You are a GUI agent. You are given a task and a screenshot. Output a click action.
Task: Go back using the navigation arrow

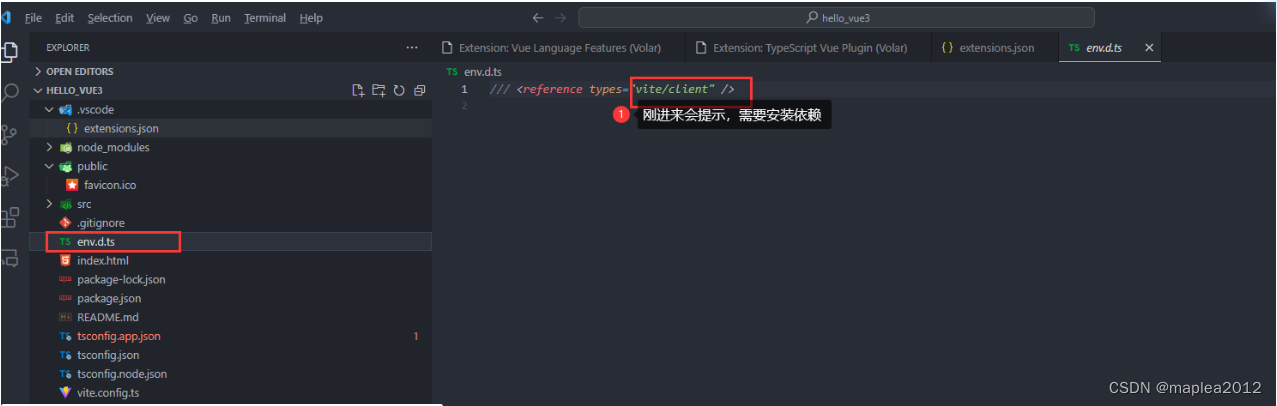tap(538, 18)
